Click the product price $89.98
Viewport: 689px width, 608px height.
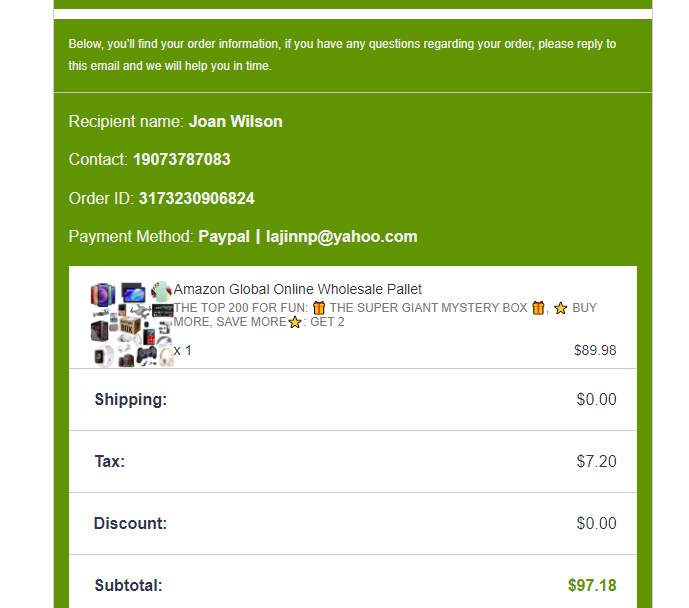[x=595, y=351]
